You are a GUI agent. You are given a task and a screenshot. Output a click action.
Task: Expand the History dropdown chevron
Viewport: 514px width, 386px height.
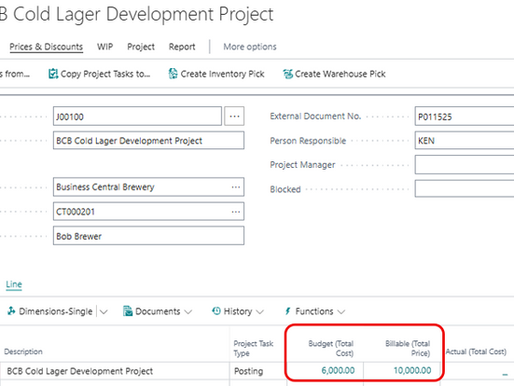tap(260, 312)
